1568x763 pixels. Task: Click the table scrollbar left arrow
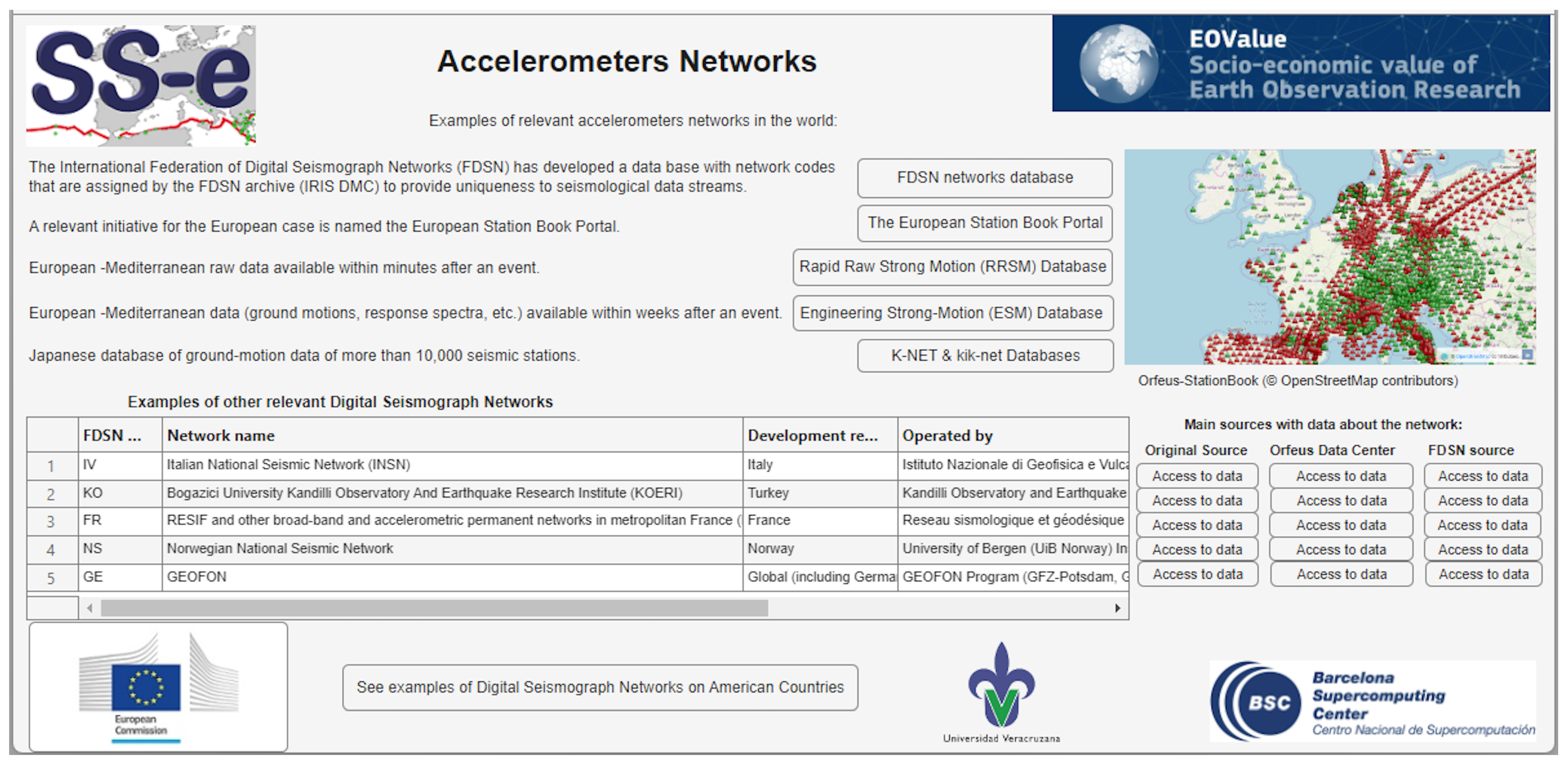click(90, 608)
